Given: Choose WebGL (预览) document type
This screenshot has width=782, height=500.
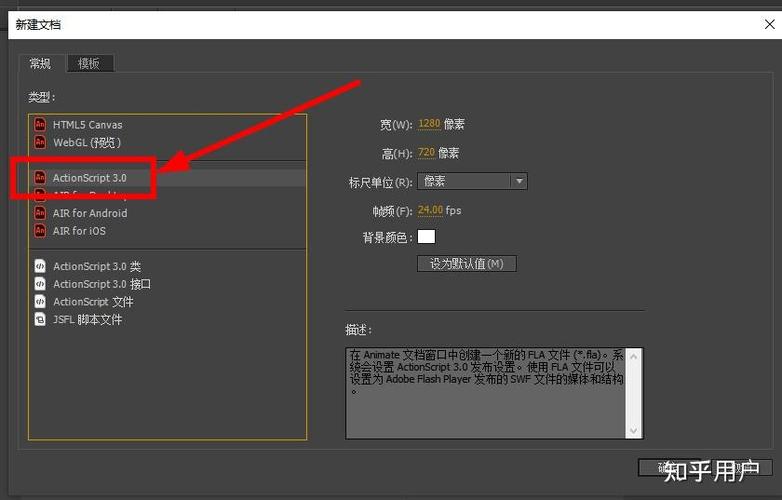Looking at the screenshot, I should 168,143.
